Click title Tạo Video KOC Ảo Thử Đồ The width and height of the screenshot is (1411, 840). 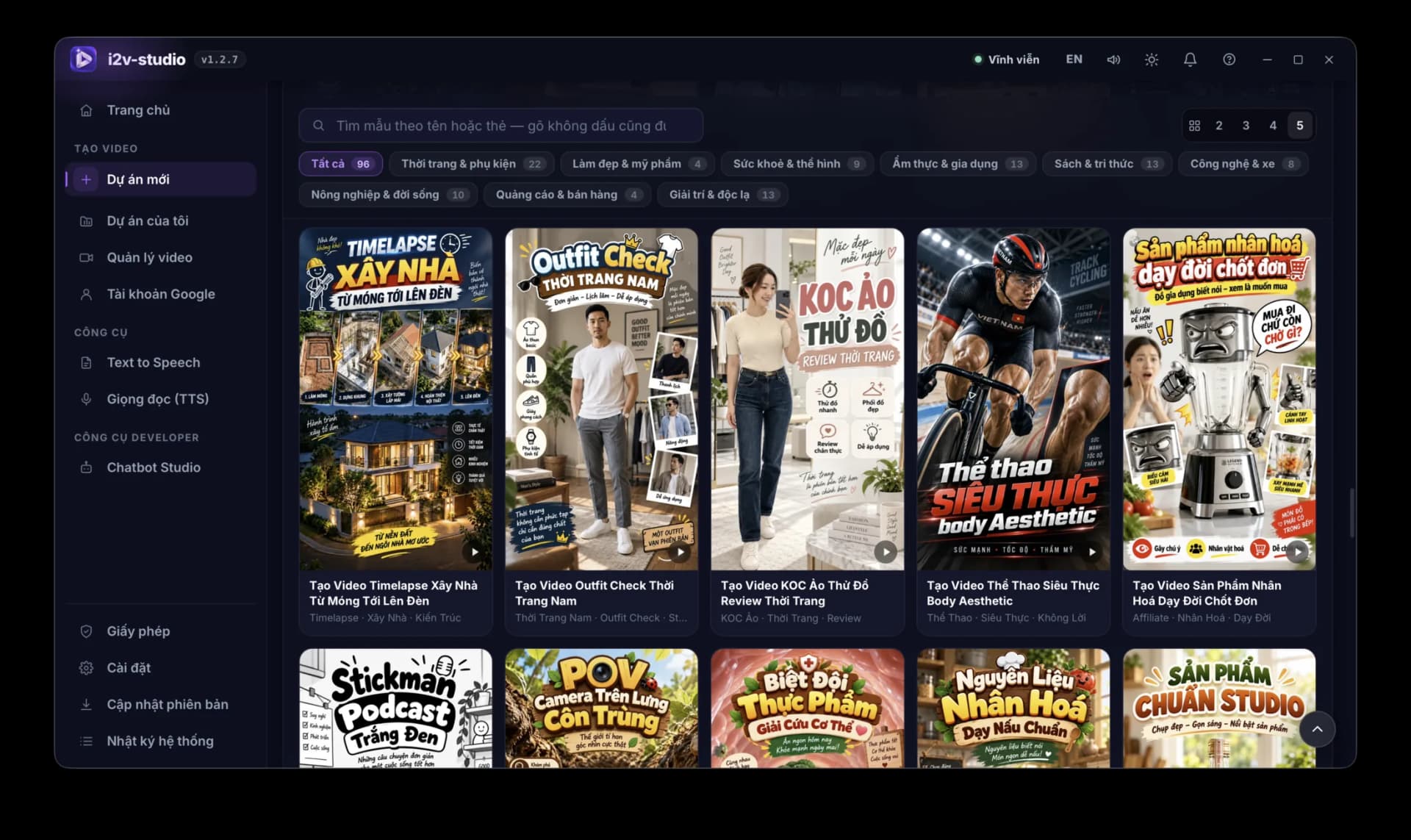(794, 593)
